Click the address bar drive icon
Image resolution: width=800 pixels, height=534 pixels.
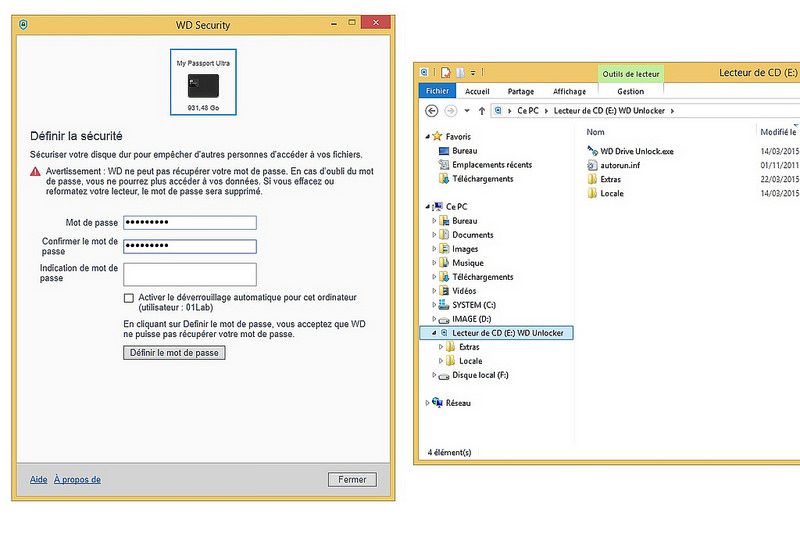[x=498, y=111]
